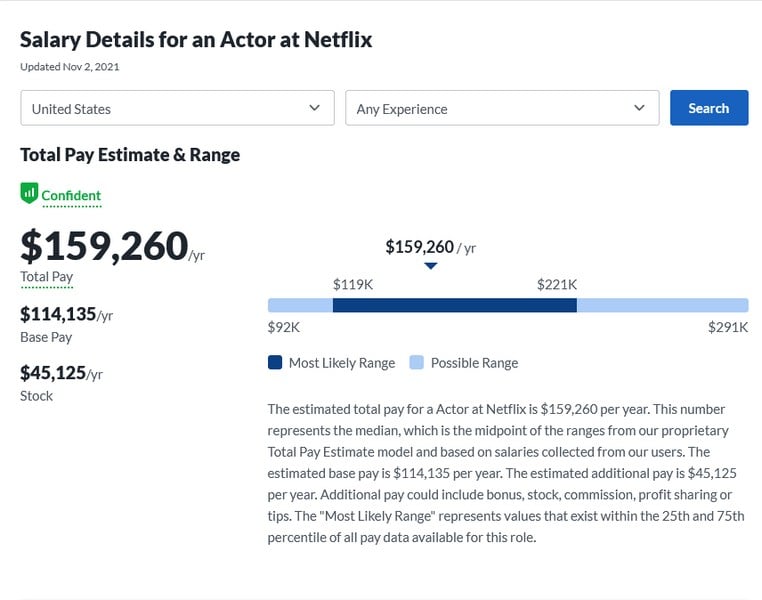The width and height of the screenshot is (762, 600).
Task: Click the United States dropdown chevron arrow
Action: 315,108
